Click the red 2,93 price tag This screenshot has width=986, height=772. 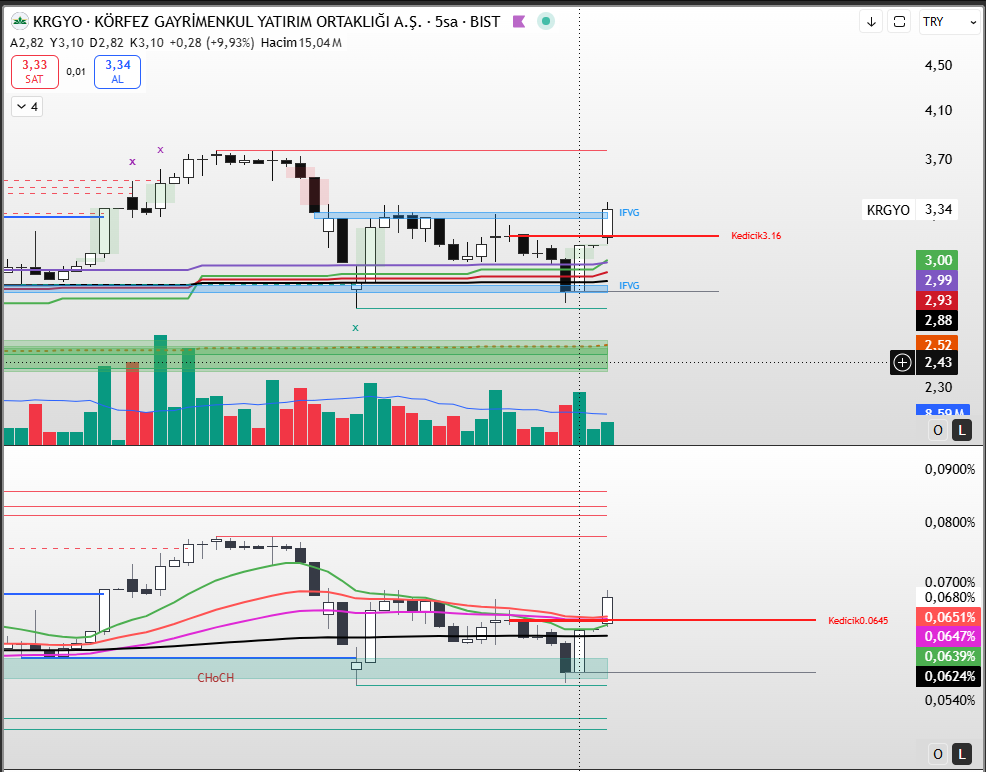point(937,301)
